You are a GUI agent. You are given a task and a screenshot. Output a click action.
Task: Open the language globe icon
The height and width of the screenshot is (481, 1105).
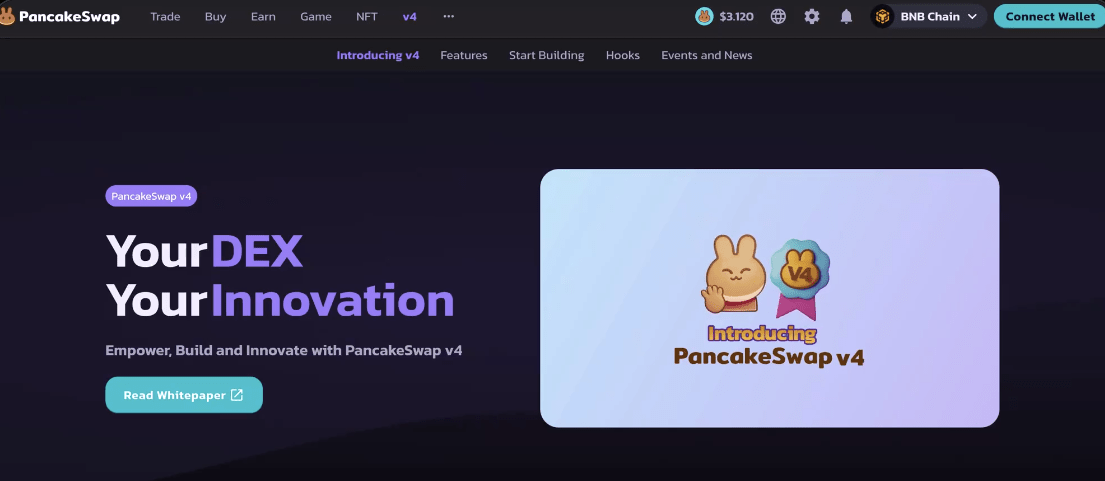click(x=778, y=16)
